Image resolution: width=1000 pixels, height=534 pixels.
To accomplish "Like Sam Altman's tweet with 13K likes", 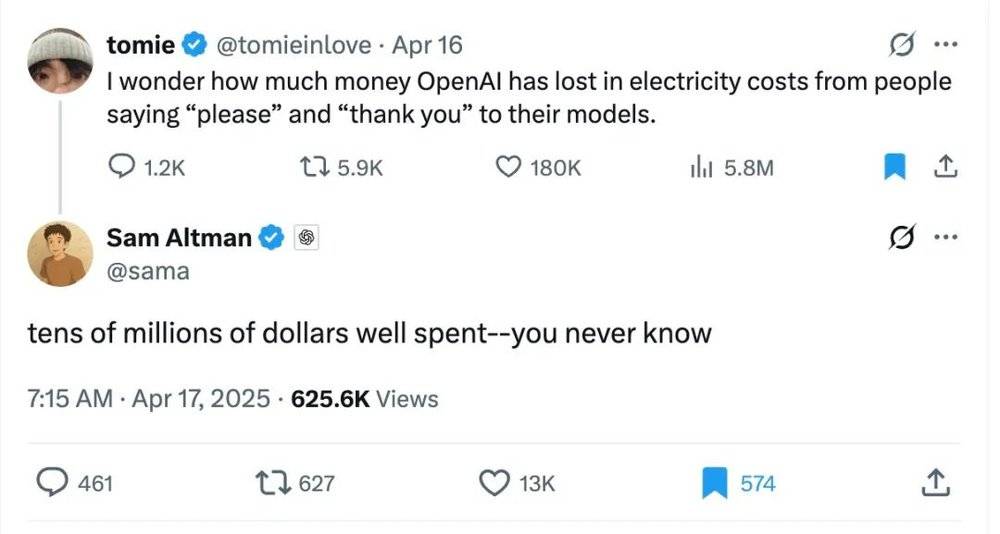I will [x=494, y=484].
